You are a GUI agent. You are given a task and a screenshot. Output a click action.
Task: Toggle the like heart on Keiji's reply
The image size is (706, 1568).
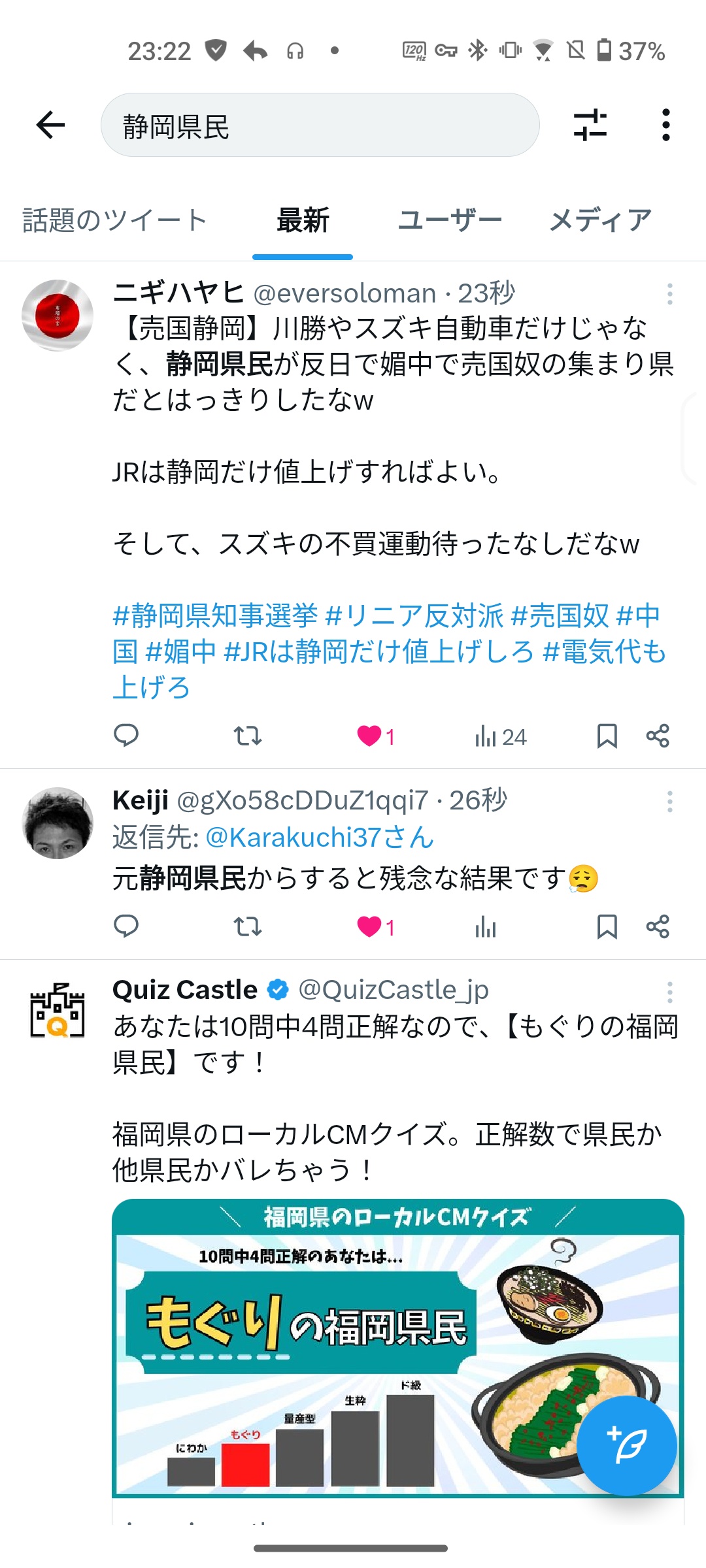(369, 926)
